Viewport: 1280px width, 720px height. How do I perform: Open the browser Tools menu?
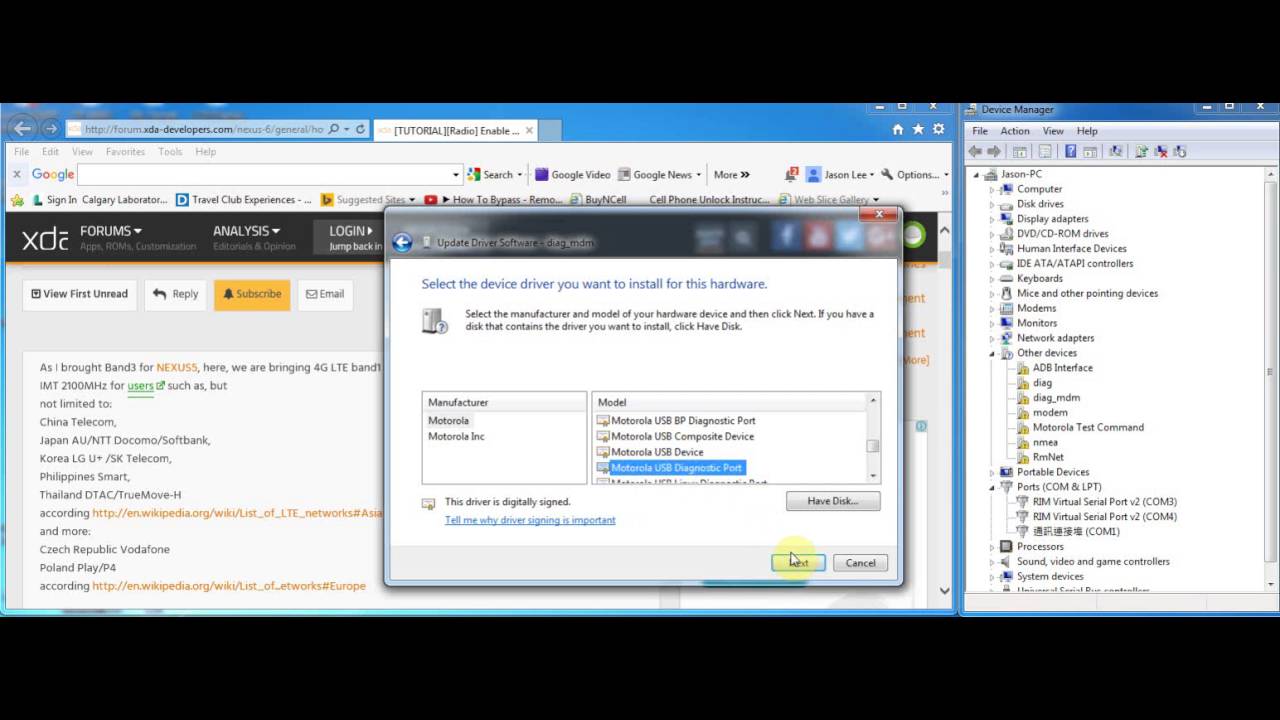click(170, 152)
